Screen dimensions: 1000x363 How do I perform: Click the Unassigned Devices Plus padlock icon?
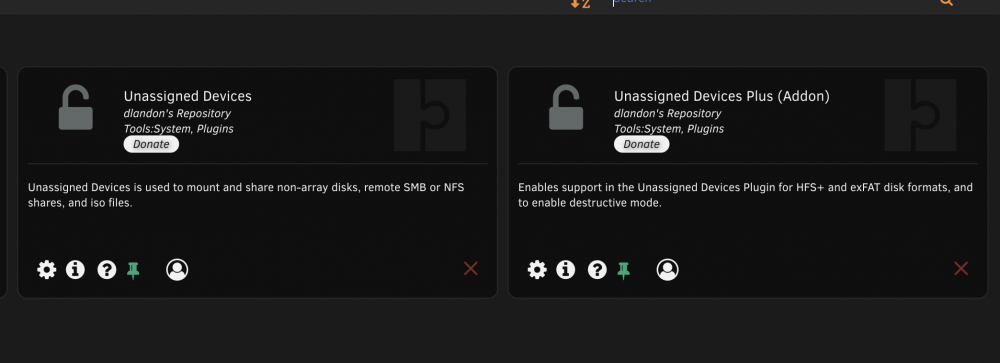566,107
